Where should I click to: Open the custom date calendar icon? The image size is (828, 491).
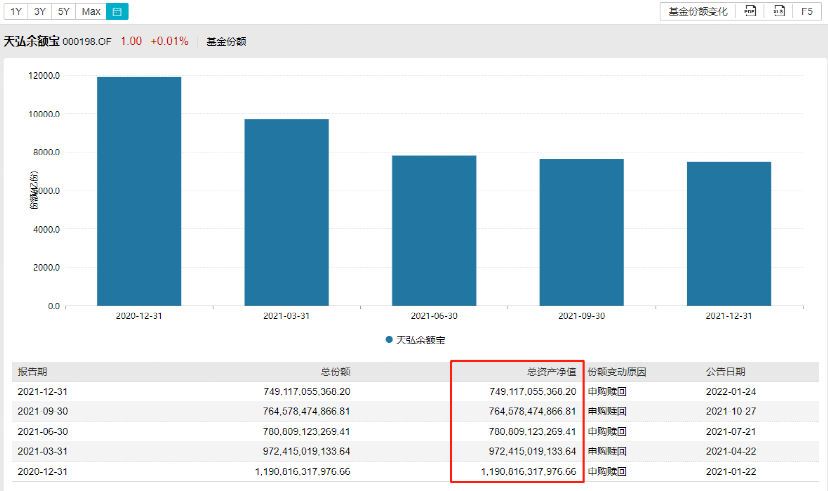click(117, 12)
